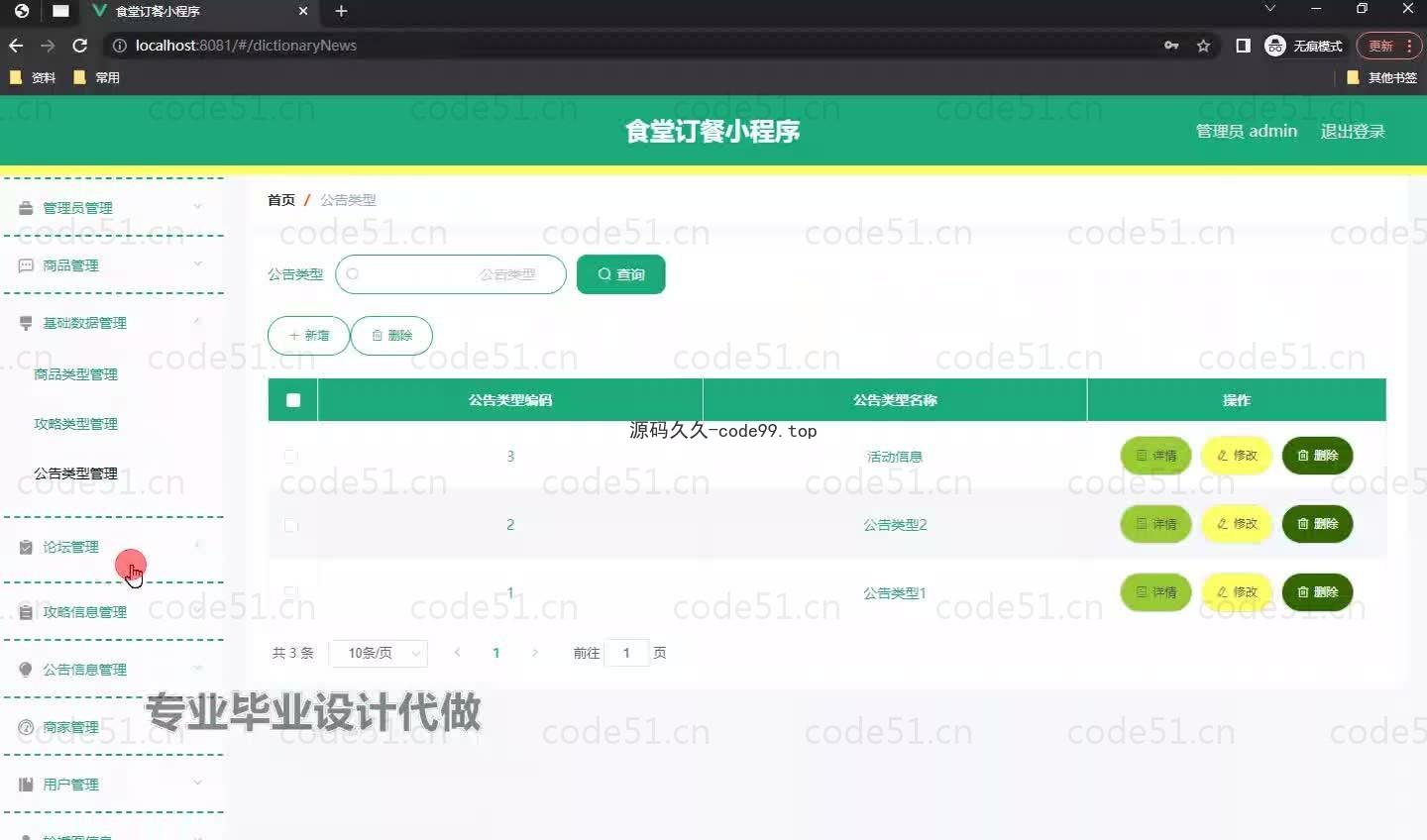Screen dimensions: 1427x840
Task: Click the browser 更新 button
Action: point(1388,46)
